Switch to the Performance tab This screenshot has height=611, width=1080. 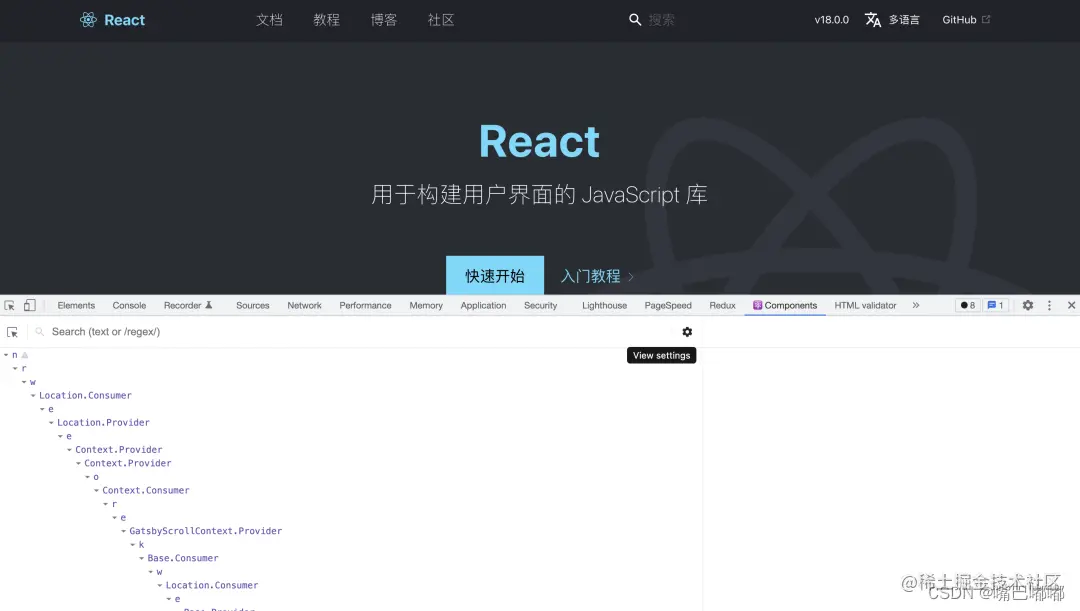click(x=365, y=305)
